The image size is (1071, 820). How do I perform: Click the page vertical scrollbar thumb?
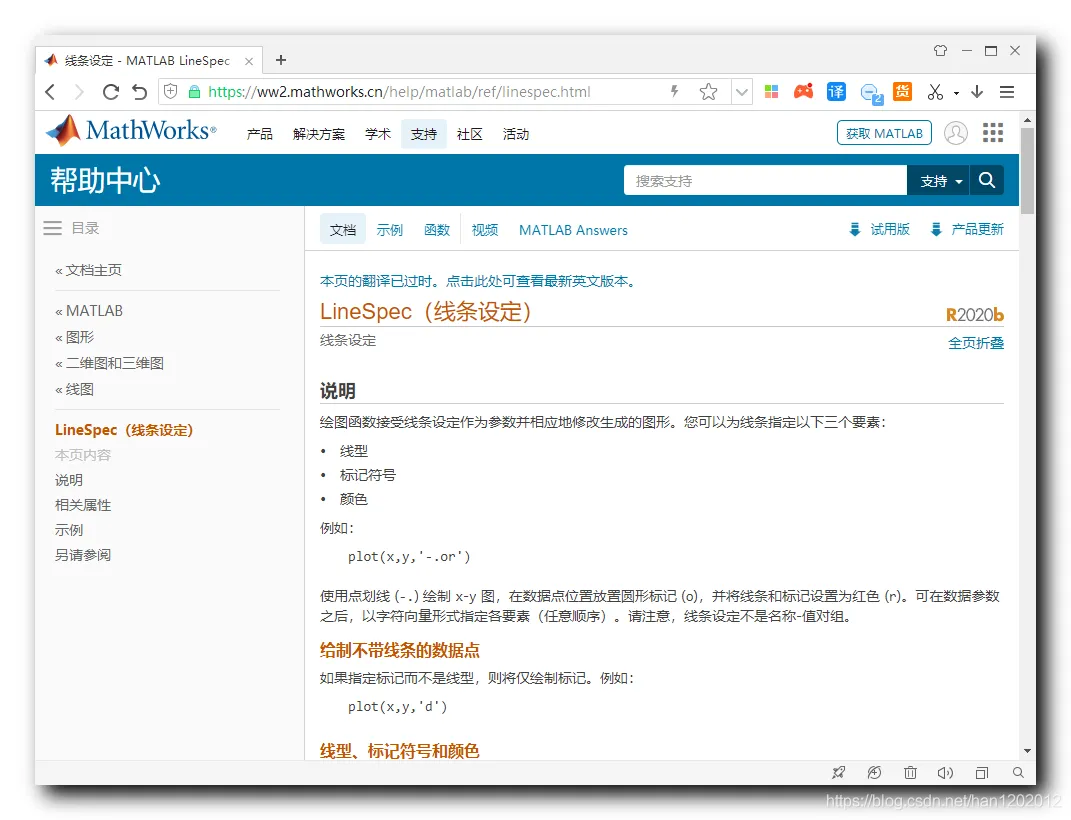pyautogui.click(x=1027, y=171)
